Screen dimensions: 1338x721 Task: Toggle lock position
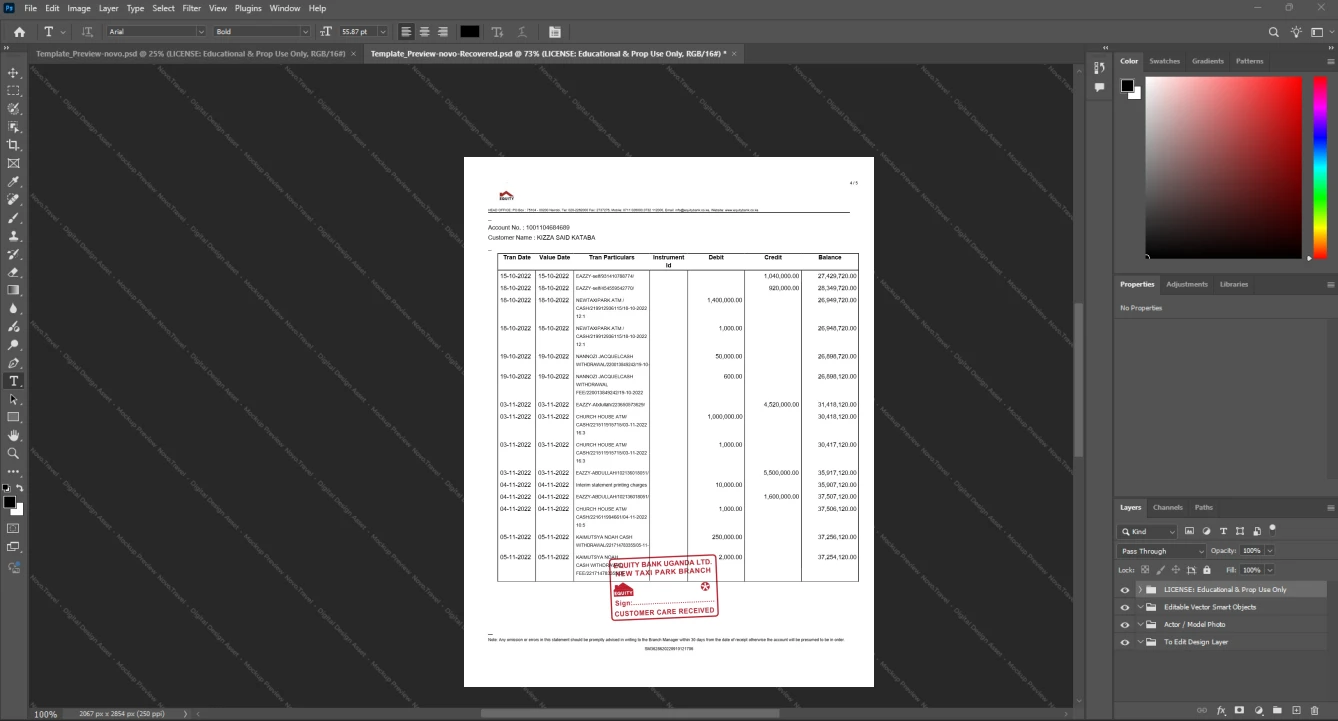pyautogui.click(x=1176, y=570)
